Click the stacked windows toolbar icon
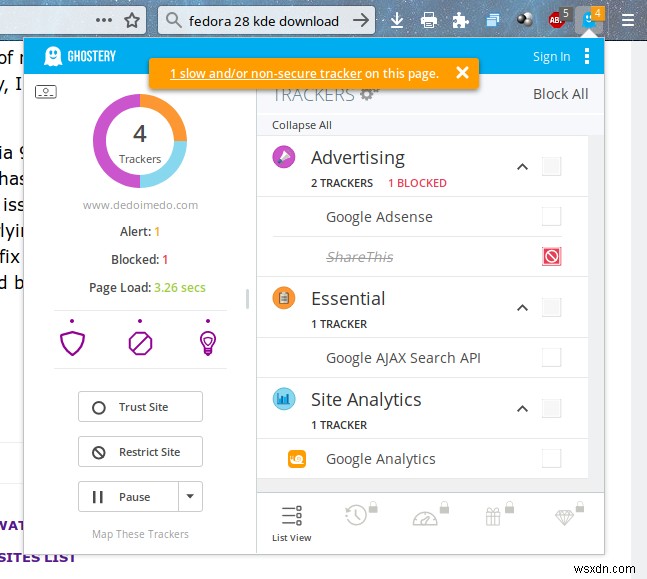This screenshot has height=579, width=647. (493, 20)
